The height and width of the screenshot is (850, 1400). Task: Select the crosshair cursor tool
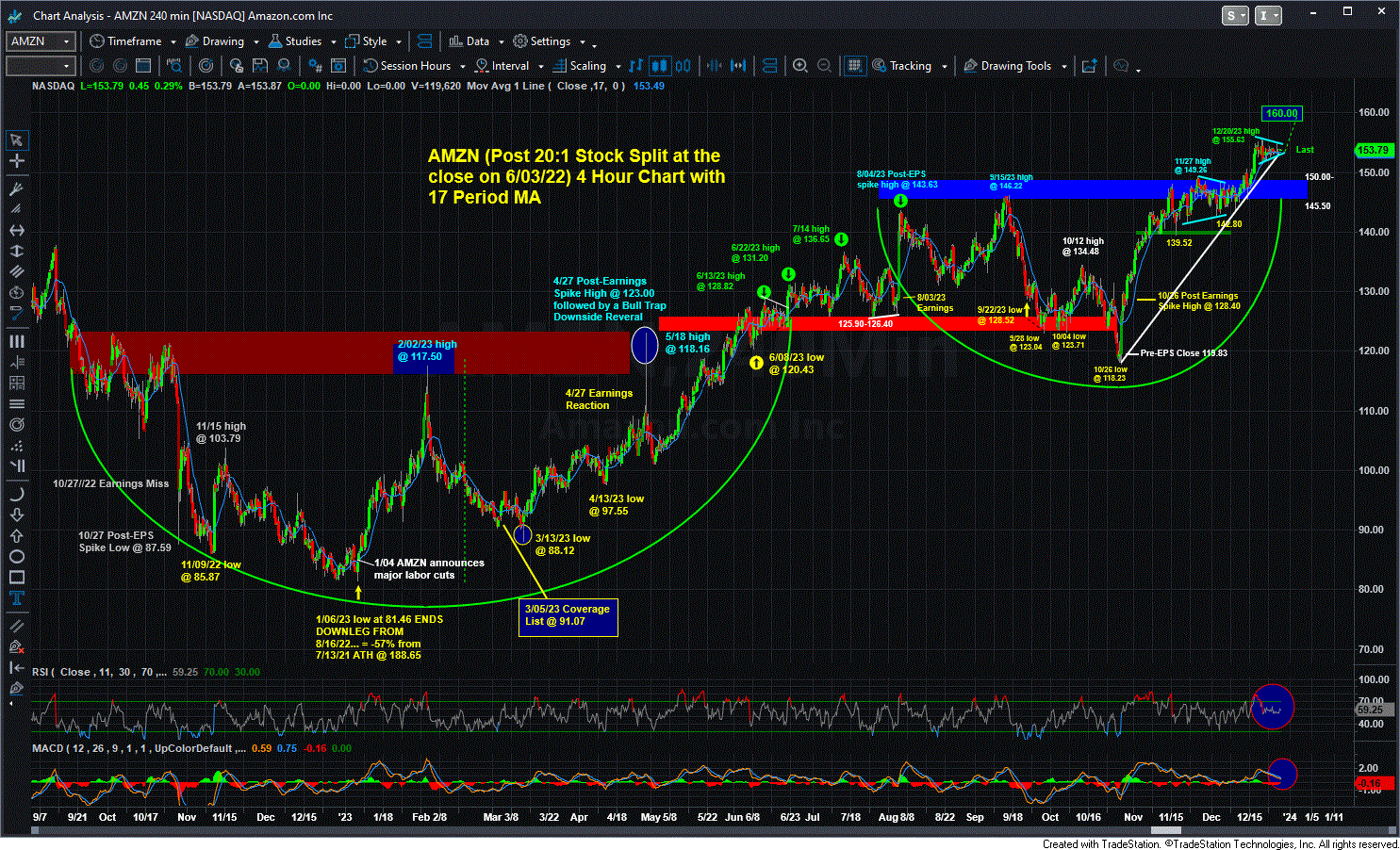16,162
